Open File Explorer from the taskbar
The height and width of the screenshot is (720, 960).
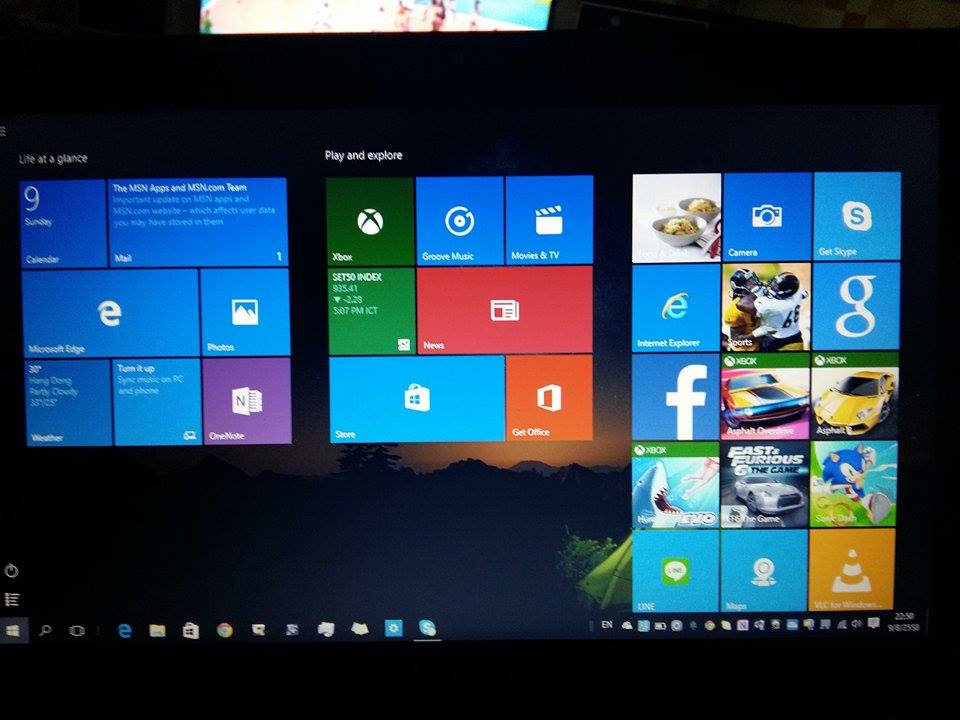157,630
